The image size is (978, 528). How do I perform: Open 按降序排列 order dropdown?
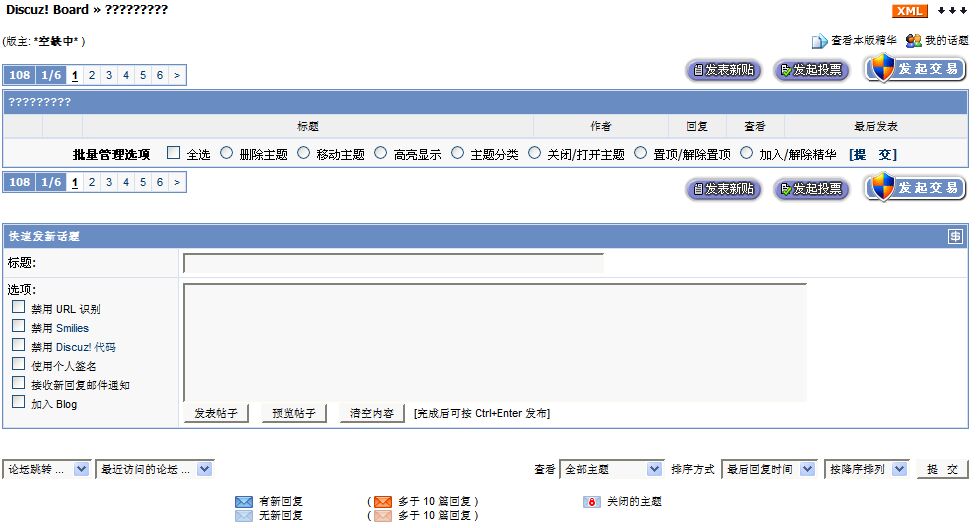[866, 469]
